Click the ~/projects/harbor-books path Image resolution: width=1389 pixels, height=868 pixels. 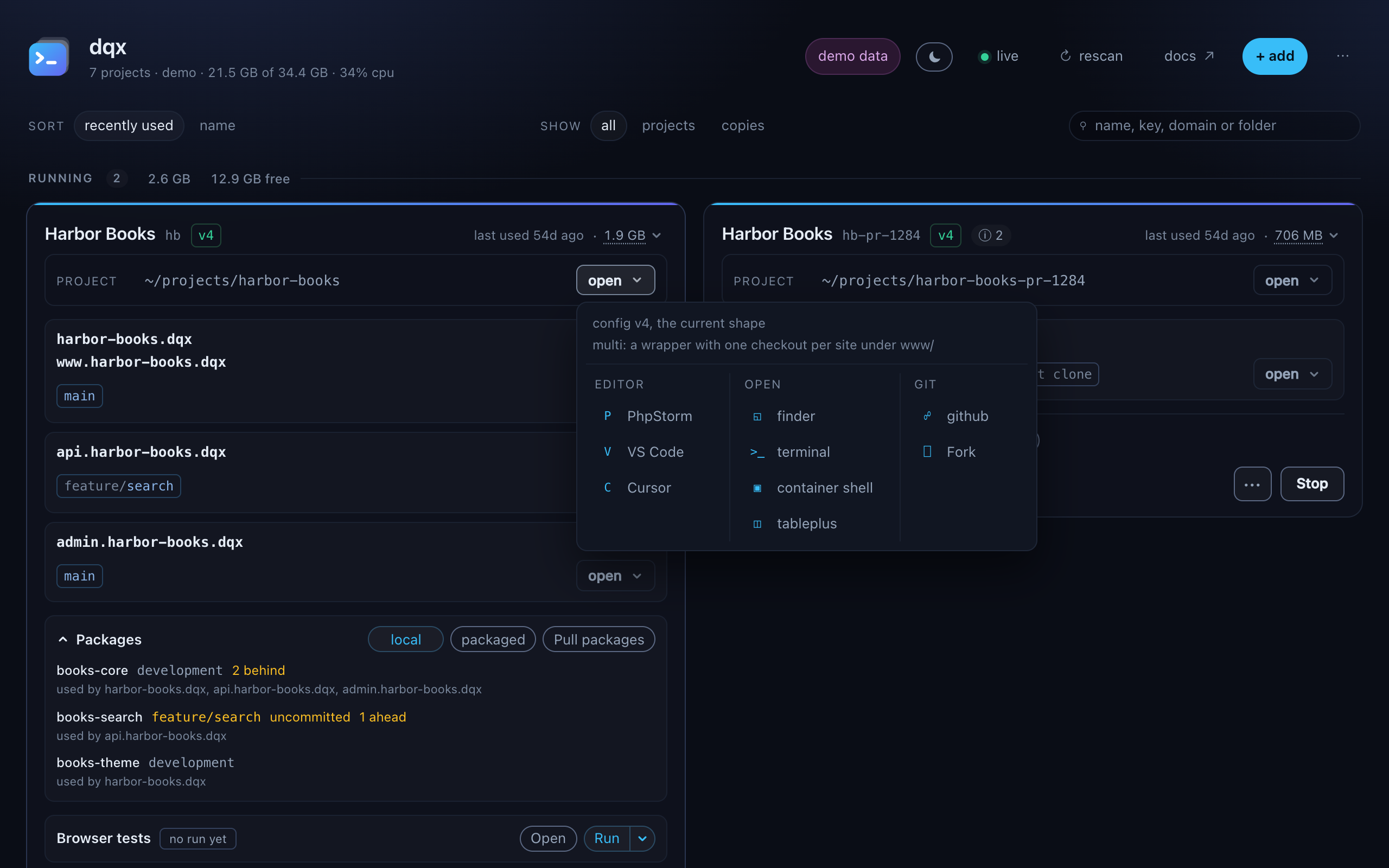pos(242,280)
